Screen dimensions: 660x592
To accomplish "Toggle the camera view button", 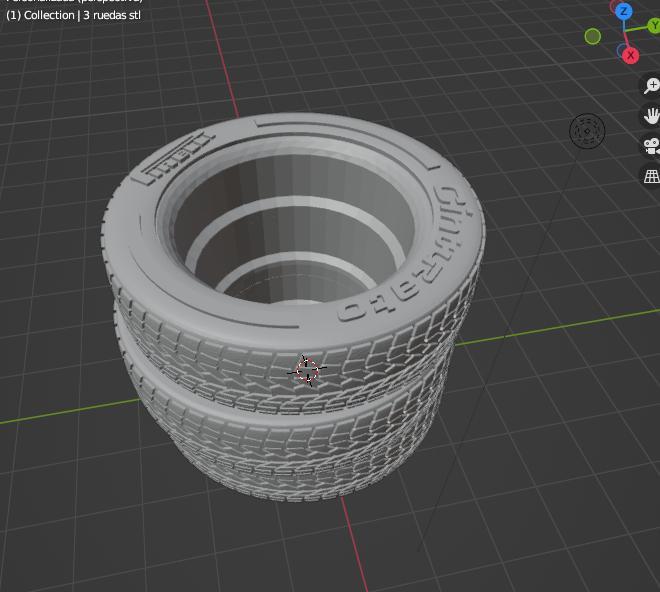I will 651,146.
